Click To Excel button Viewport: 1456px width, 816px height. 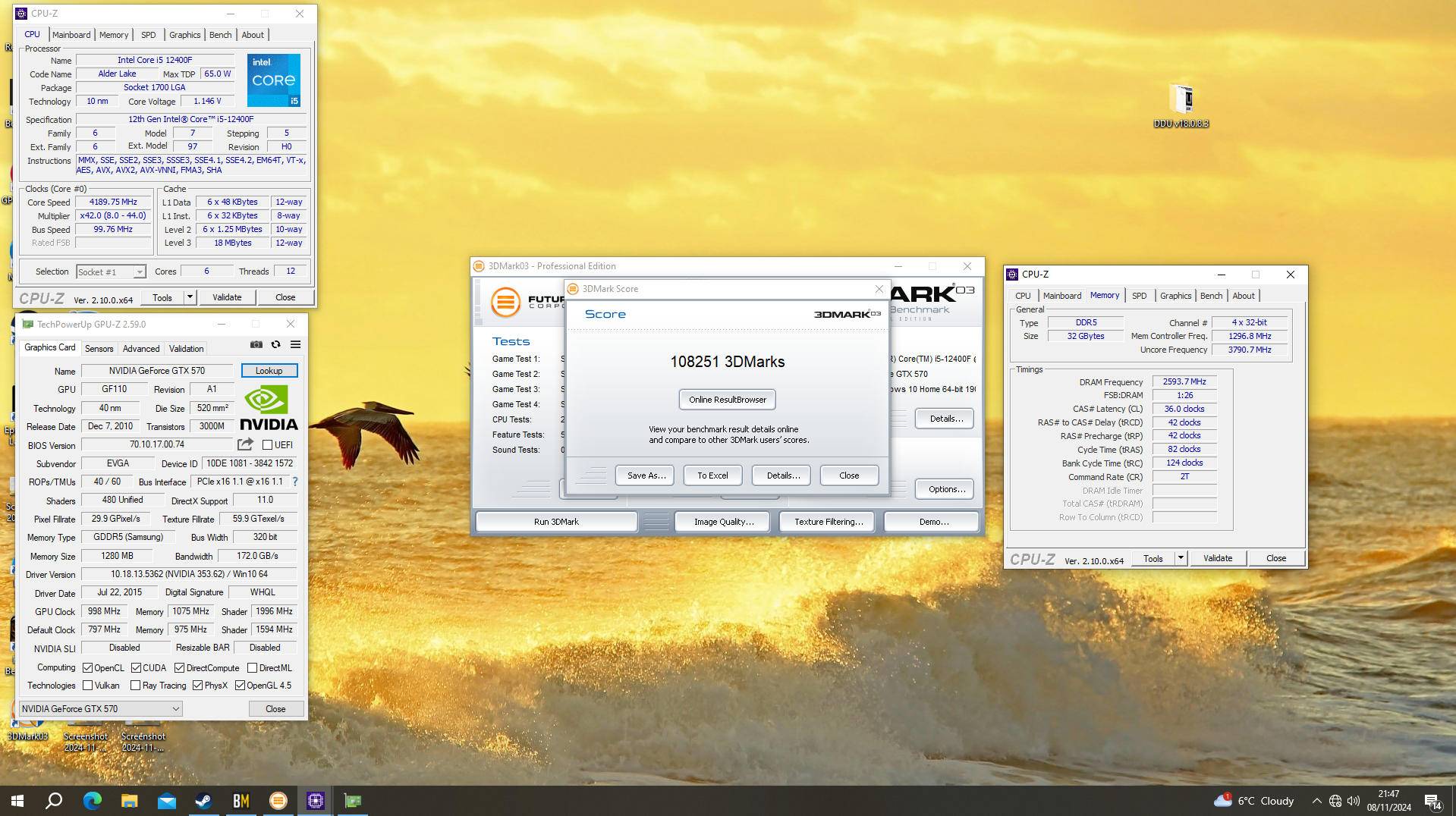712,475
